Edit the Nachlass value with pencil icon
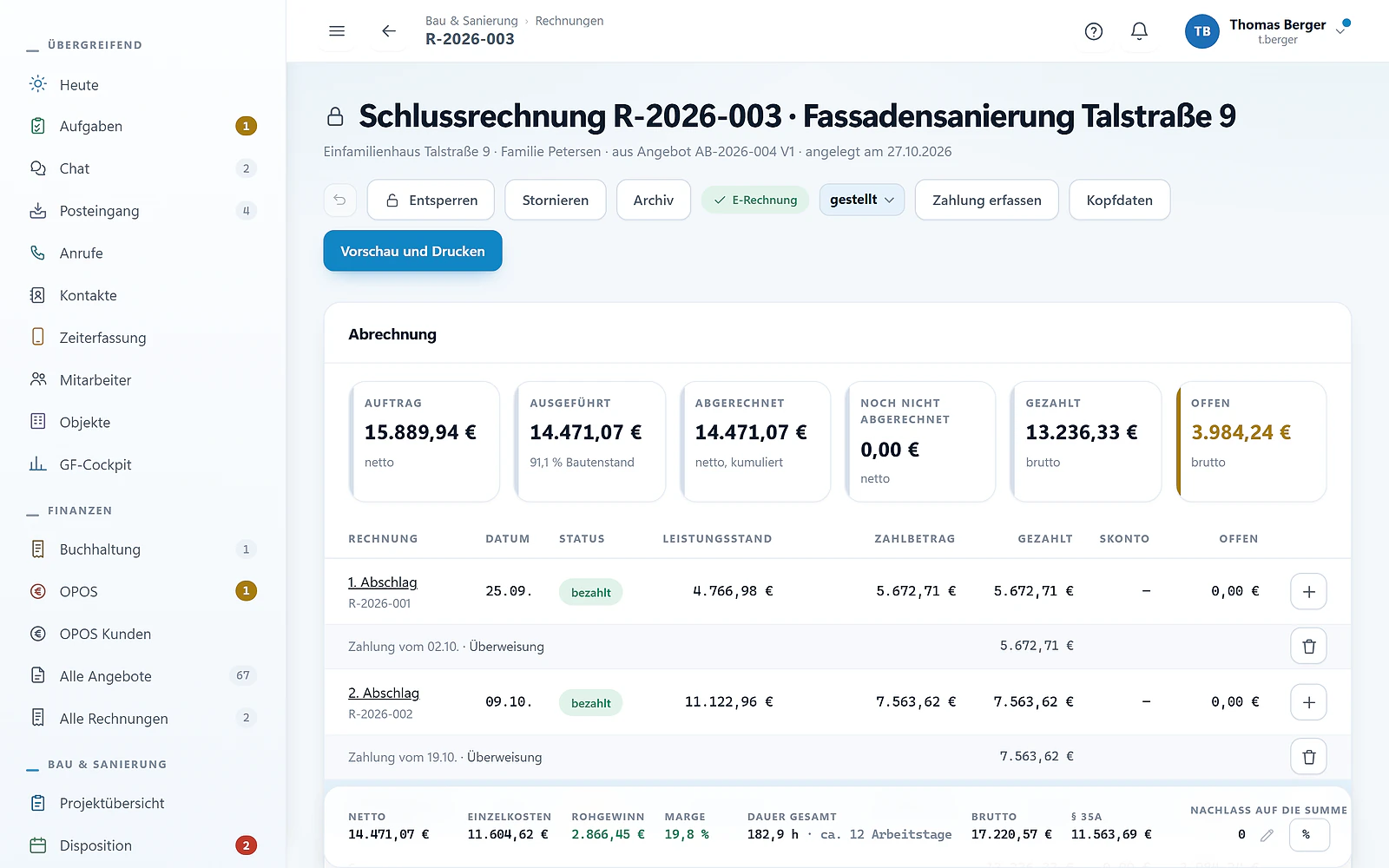This screenshot has height=868, width=1389. (x=1267, y=835)
